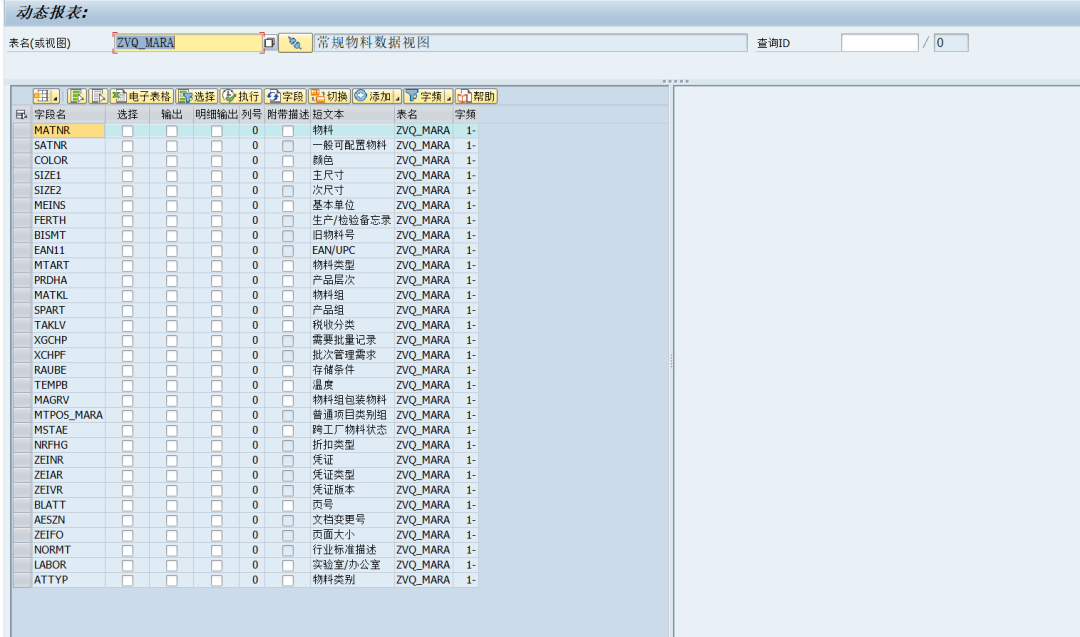Export with the 电子表格 button

tap(141, 96)
